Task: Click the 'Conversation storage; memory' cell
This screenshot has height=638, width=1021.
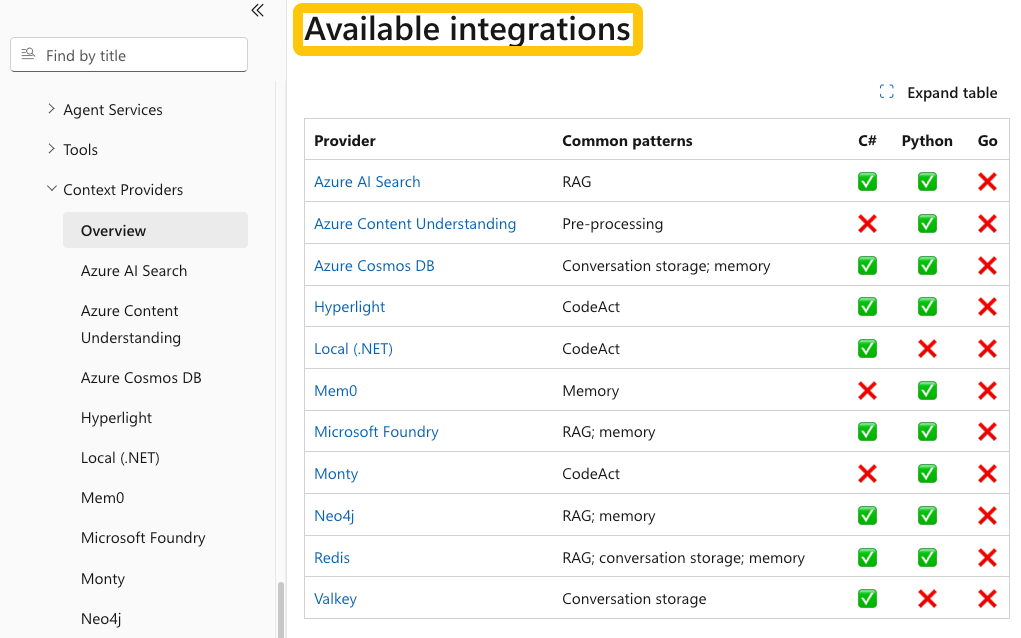Action: (x=665, y=266)
